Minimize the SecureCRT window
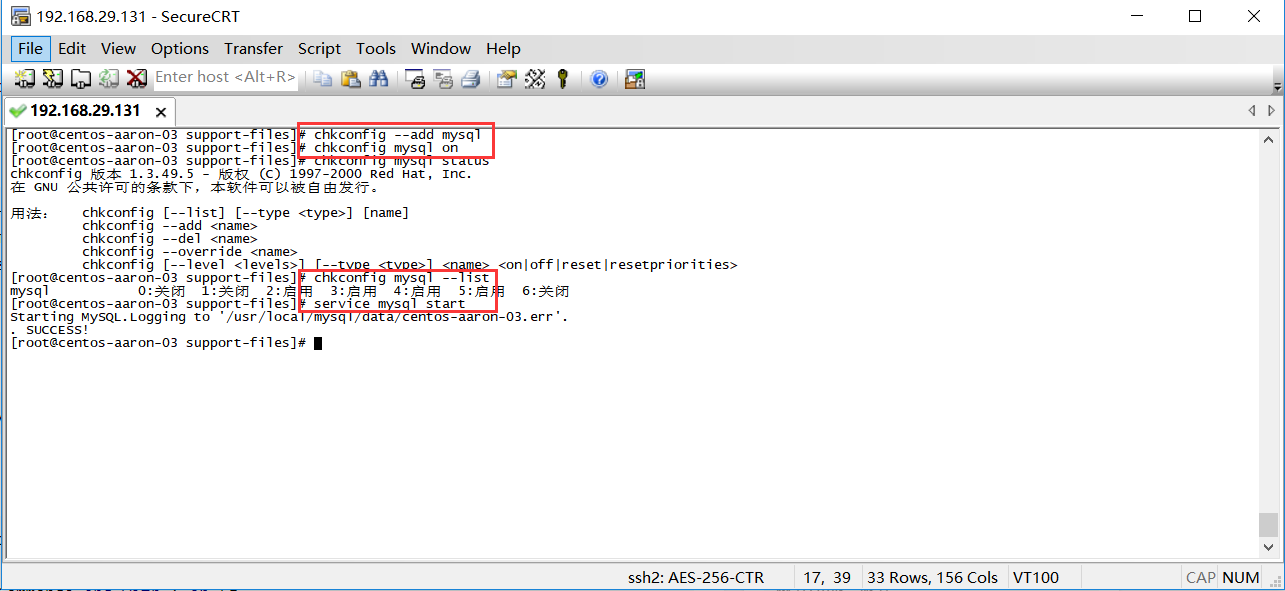This screenshot has height=591, width=1285. coord(1137,16)
